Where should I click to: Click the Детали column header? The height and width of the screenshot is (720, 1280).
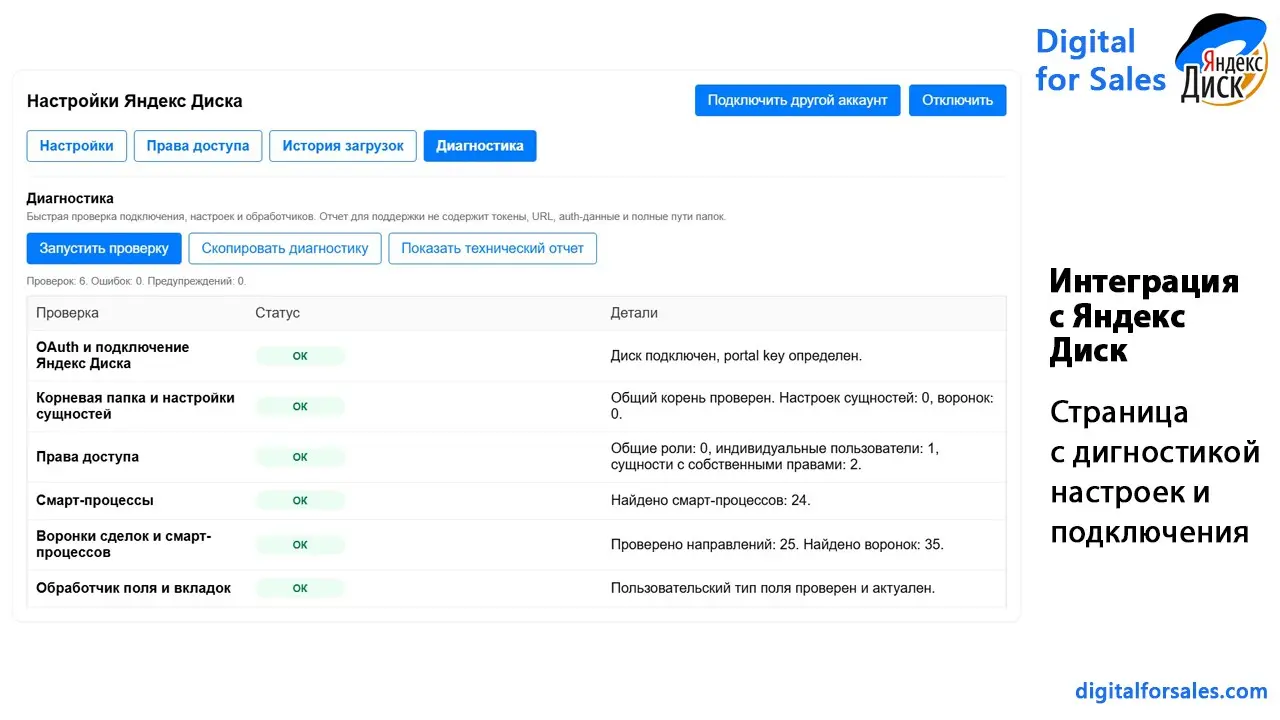(634, 313)
